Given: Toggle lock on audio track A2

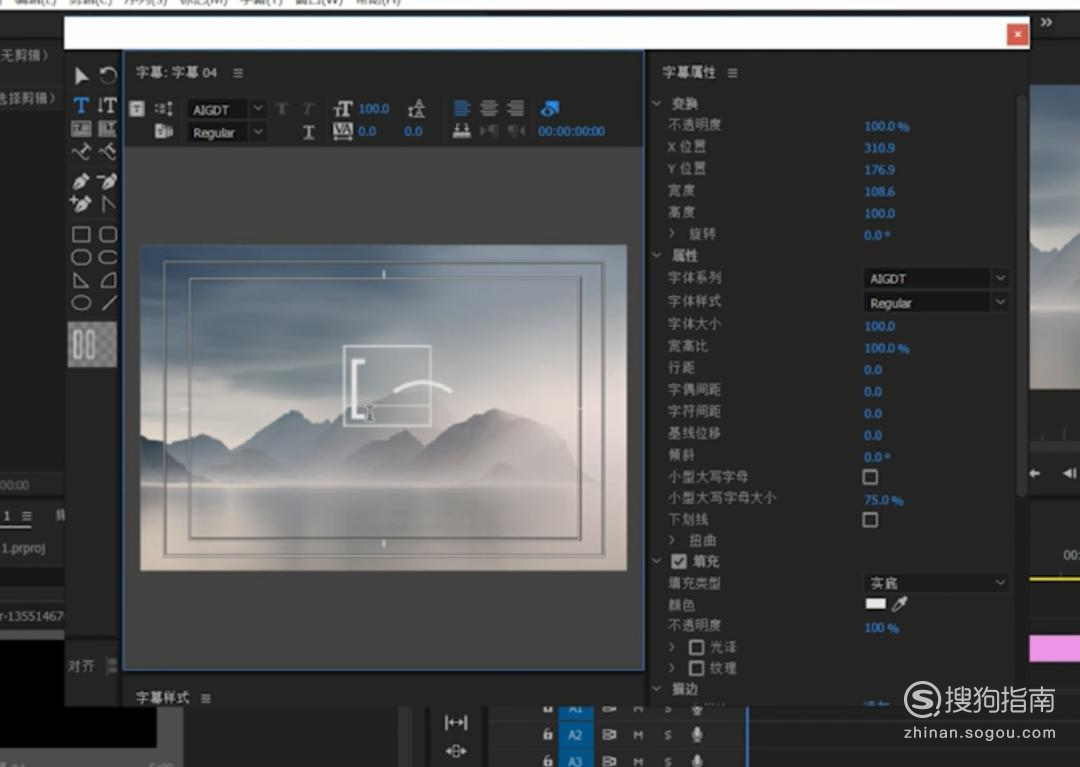Looking at the screenshot, I should (x=548, y=735).
